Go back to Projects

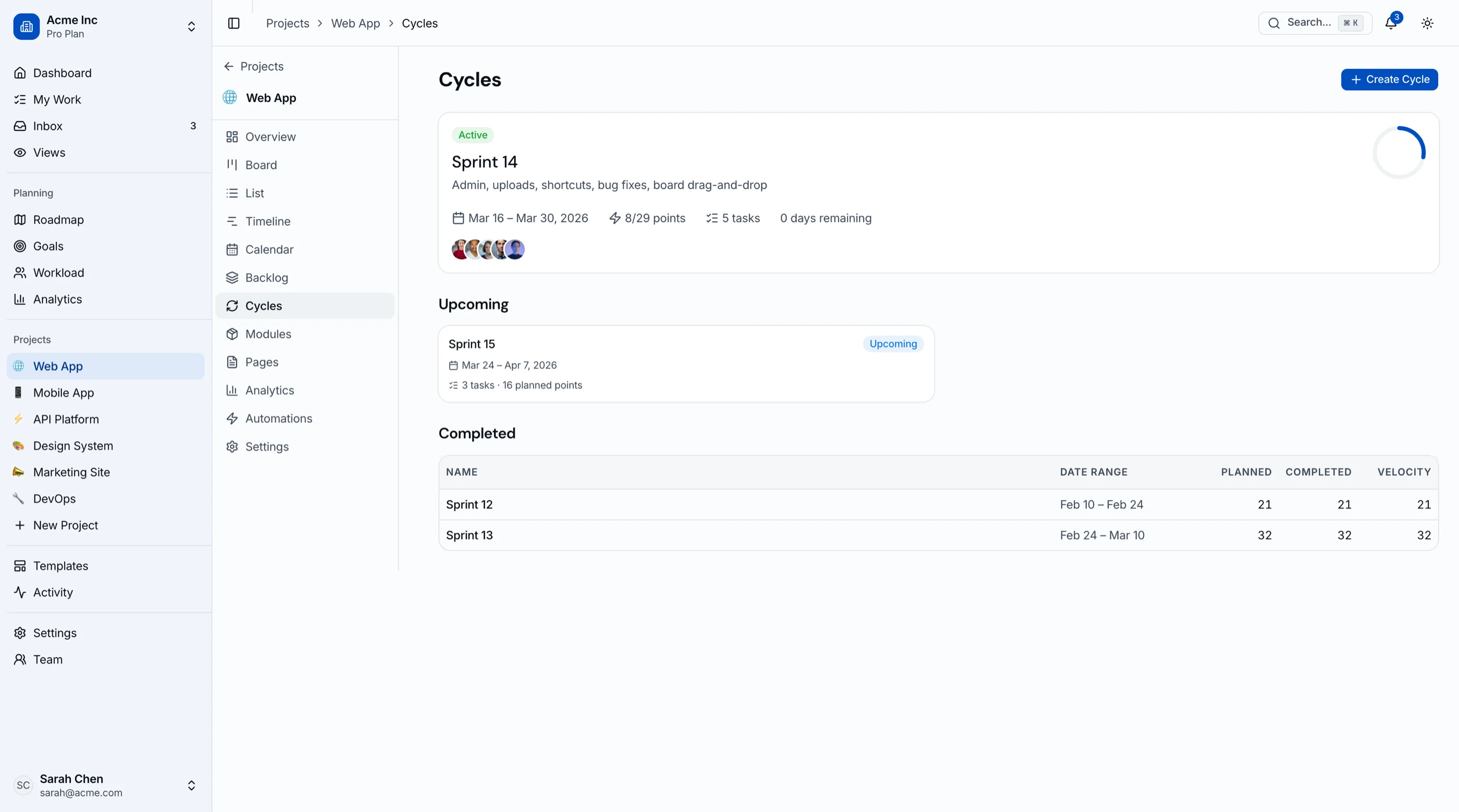(253, 66)
